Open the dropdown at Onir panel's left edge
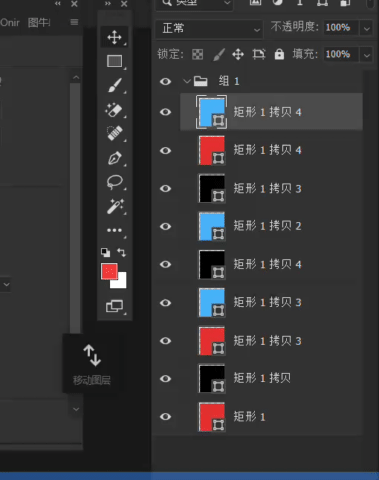379x480 pixels. pyautogui.click(x=6, y=285)
